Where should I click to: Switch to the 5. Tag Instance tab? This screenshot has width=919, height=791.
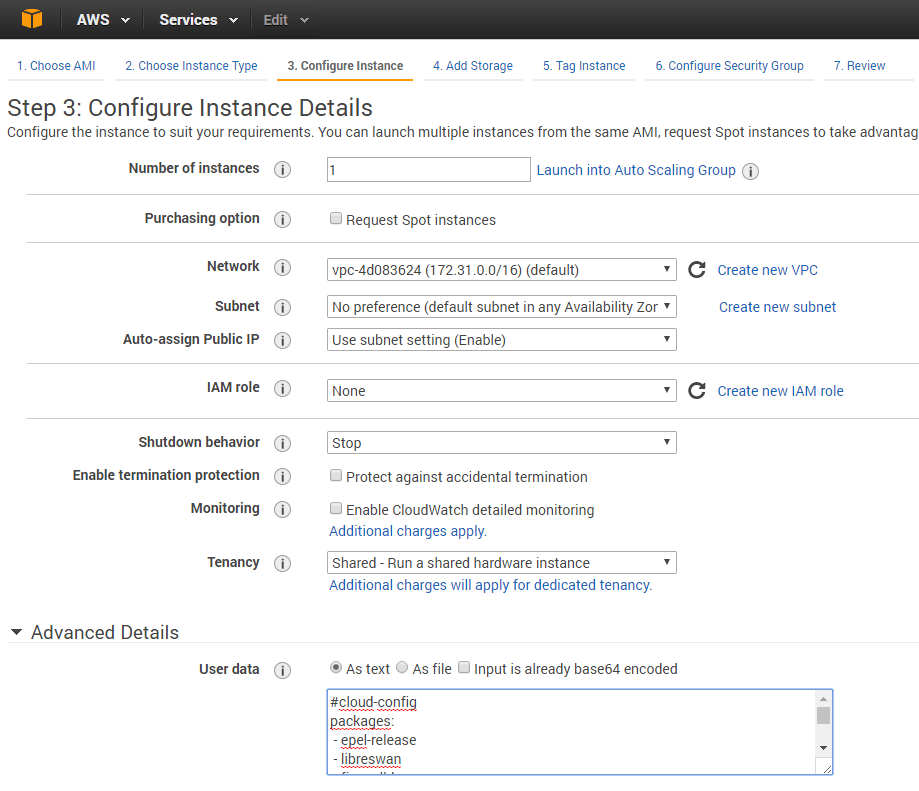(584, 66)
